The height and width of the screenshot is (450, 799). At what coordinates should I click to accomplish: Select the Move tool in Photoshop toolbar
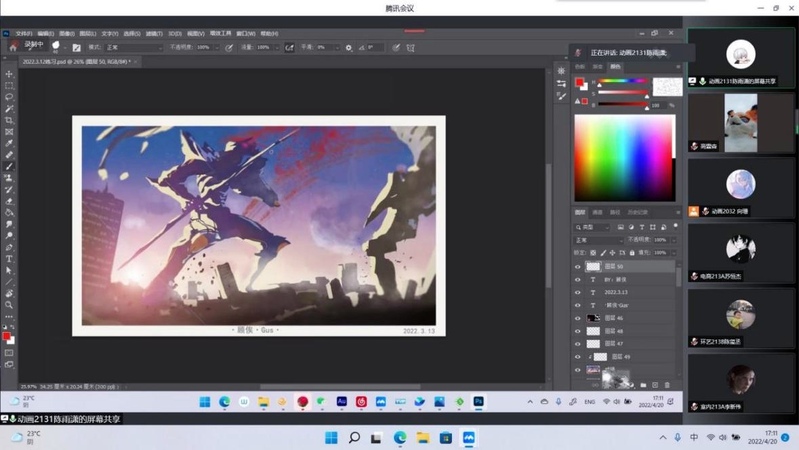tap(9, 74)
